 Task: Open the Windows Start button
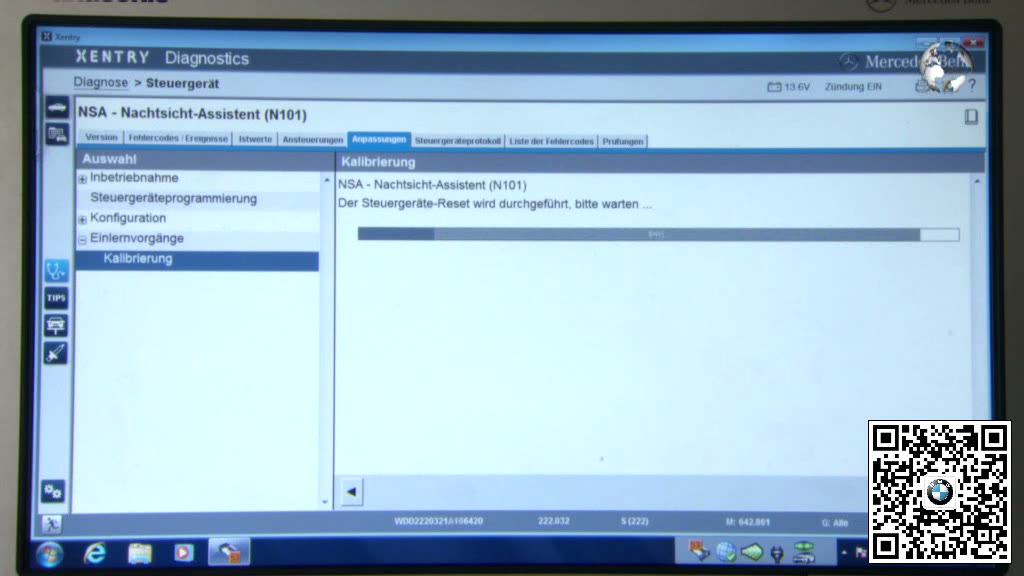(x=50, y=554)
